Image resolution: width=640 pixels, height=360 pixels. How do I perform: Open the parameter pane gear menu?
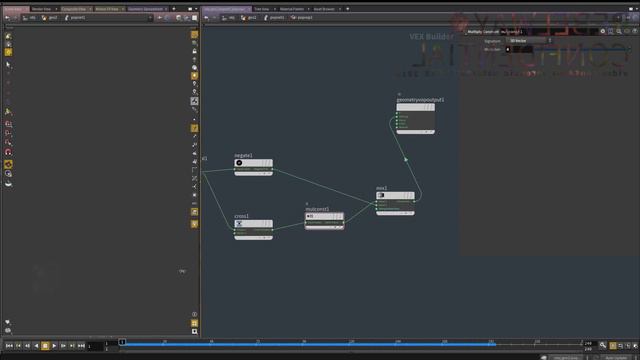tap(602, 31)
